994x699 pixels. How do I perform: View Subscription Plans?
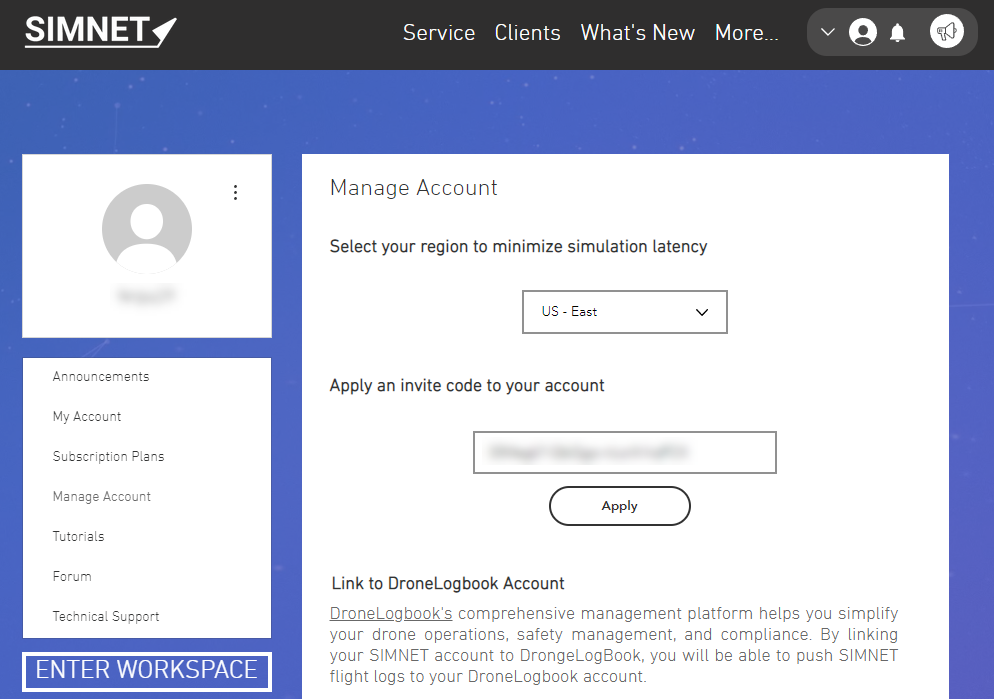tap(108, 457)
